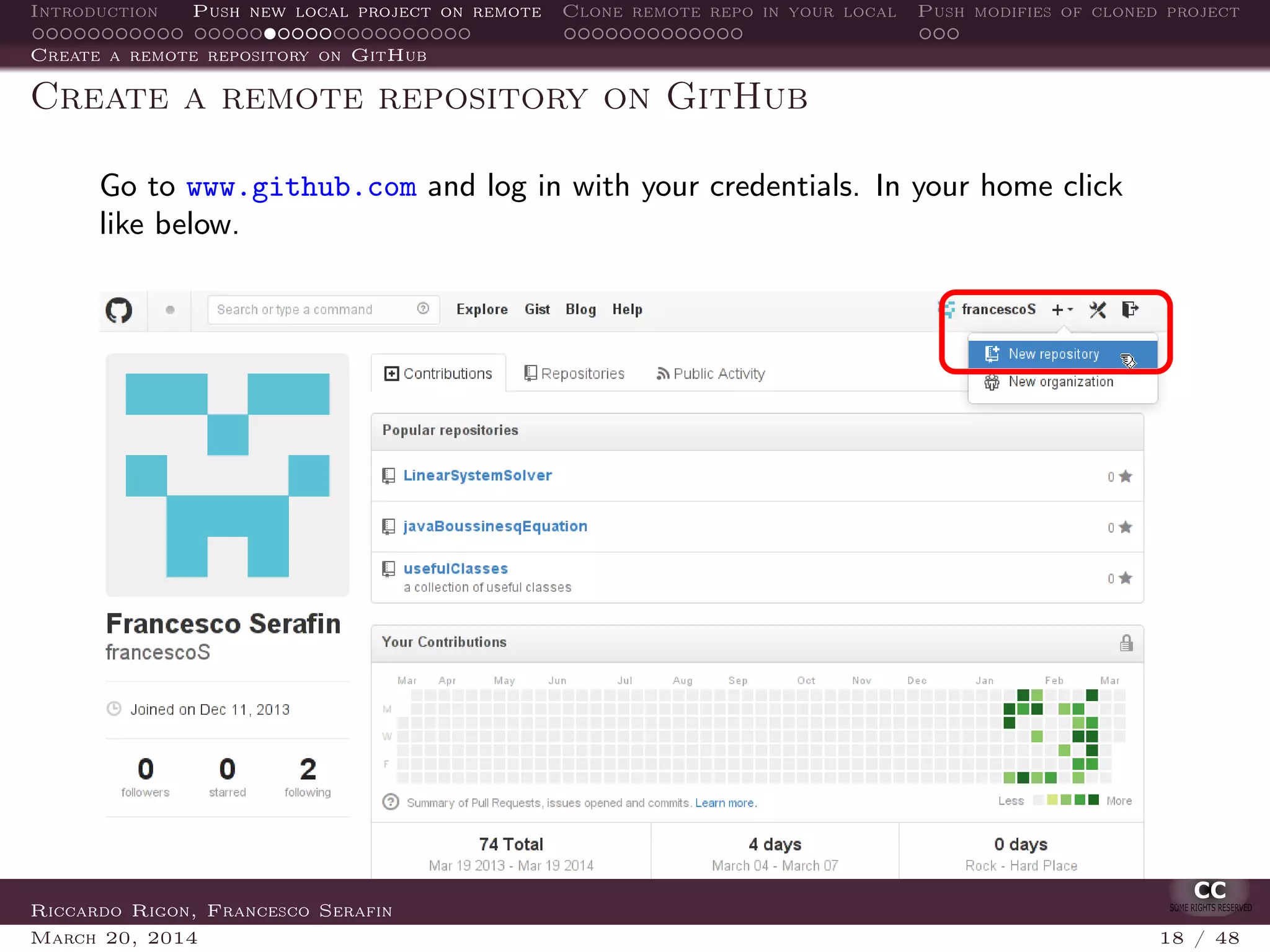
Task: Click the filled current-slide navigation dot
Action: click(270, 33)
